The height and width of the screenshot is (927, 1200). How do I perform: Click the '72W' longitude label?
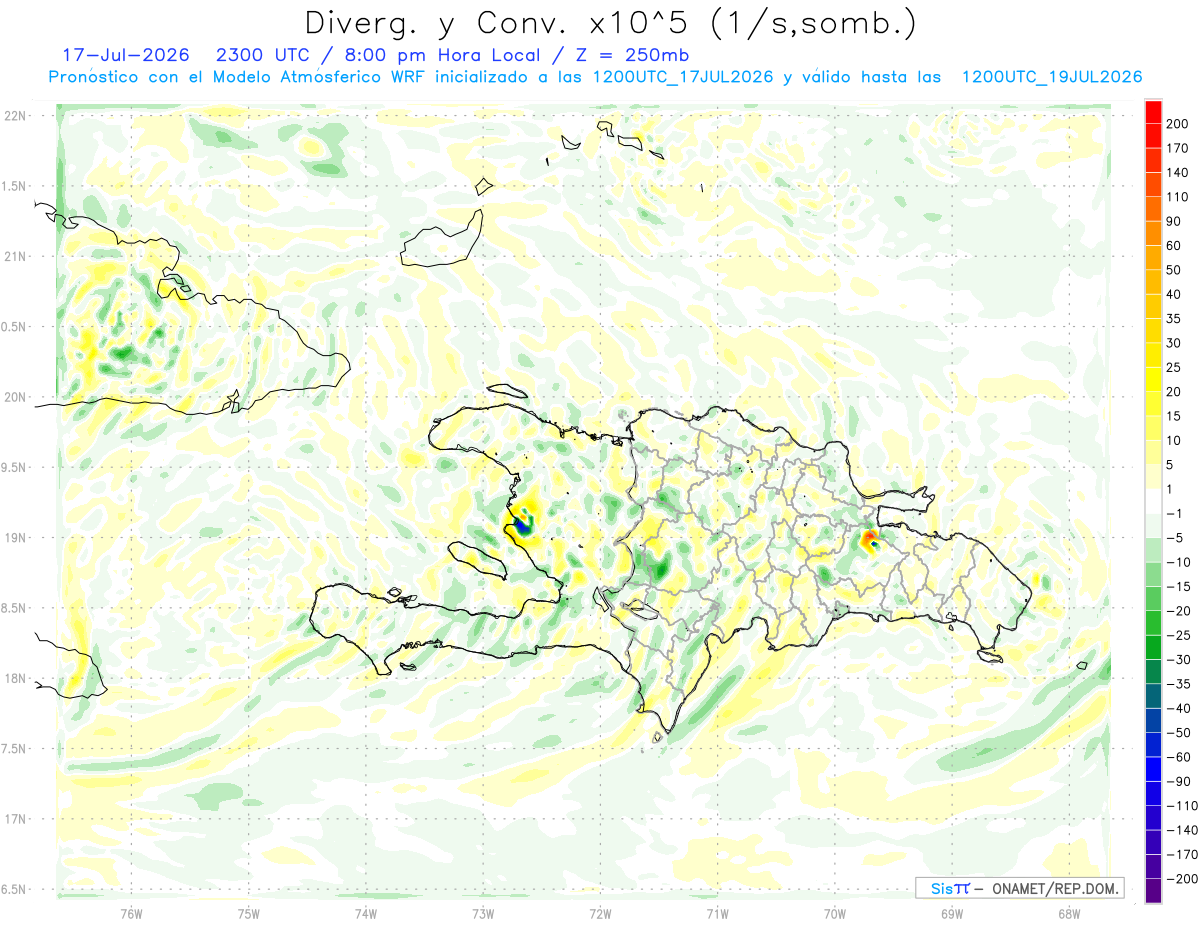pyautogui.click(x=600, y=913)
